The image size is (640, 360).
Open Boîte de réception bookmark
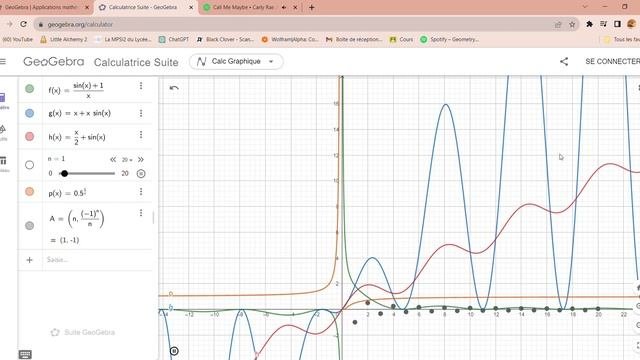354,40
